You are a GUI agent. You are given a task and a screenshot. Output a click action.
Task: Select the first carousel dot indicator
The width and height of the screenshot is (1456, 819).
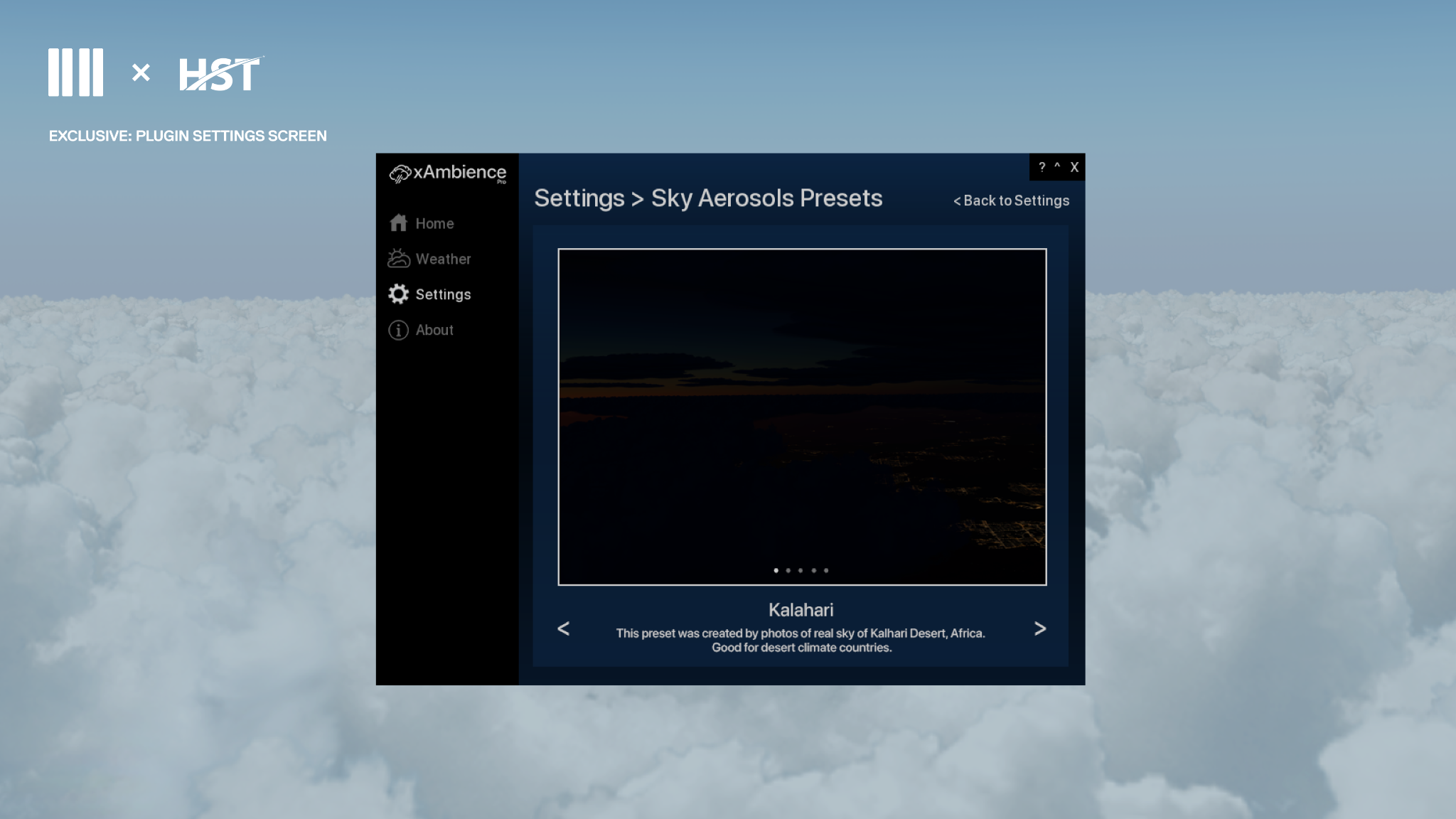[776, 570]
